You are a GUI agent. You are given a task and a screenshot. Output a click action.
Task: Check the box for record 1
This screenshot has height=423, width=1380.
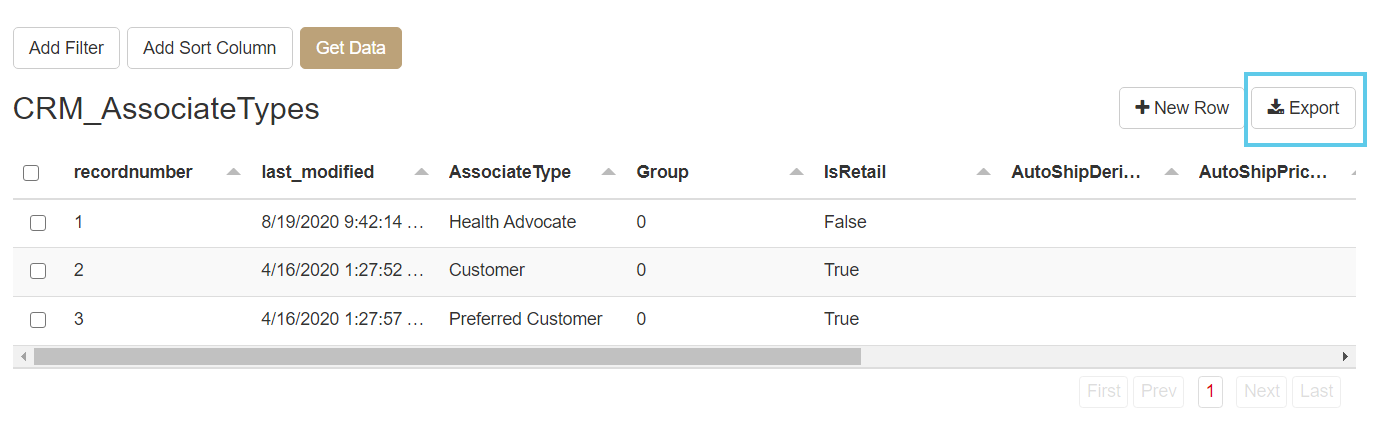[38, 223]
